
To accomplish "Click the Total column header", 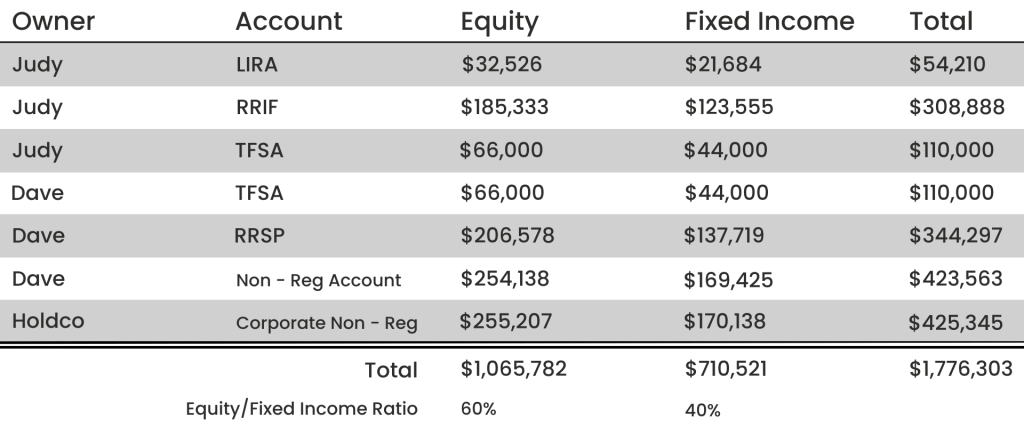I will tap(942, 21).
